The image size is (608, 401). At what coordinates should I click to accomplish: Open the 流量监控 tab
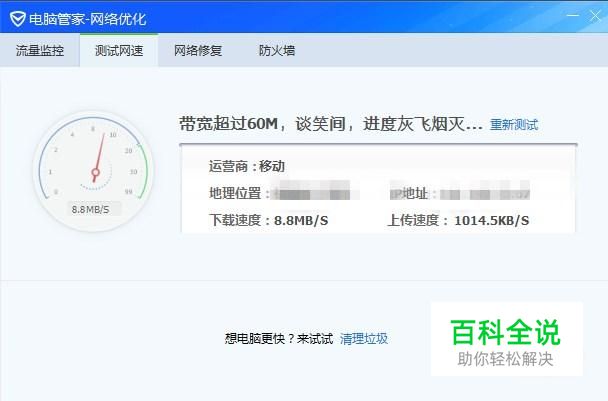40,50
